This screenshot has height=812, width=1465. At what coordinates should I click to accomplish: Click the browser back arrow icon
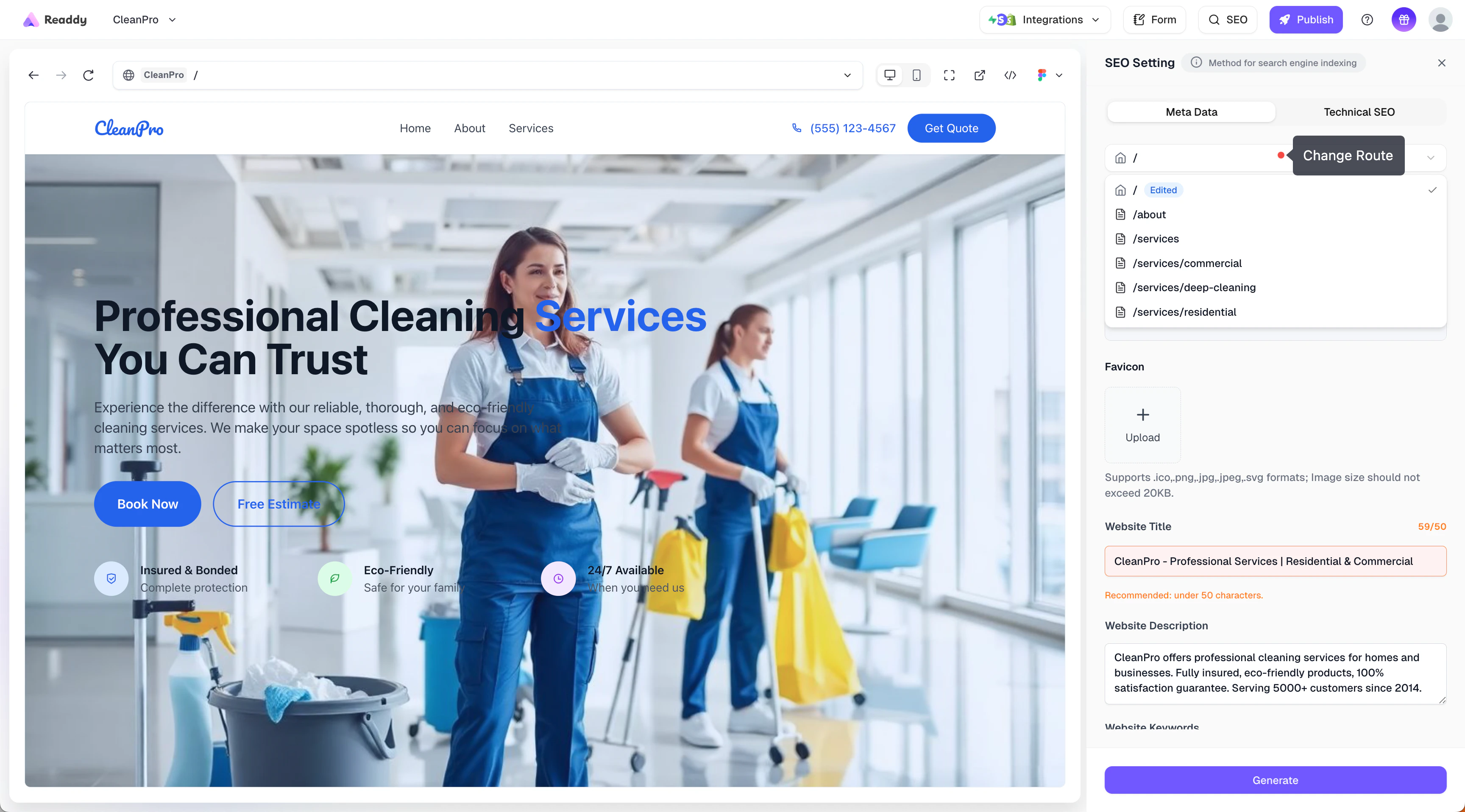coord(33,75)
